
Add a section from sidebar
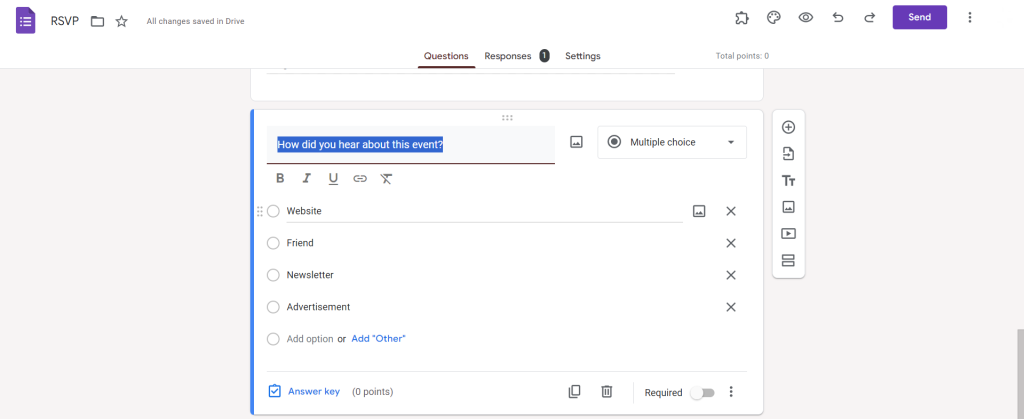788,260
